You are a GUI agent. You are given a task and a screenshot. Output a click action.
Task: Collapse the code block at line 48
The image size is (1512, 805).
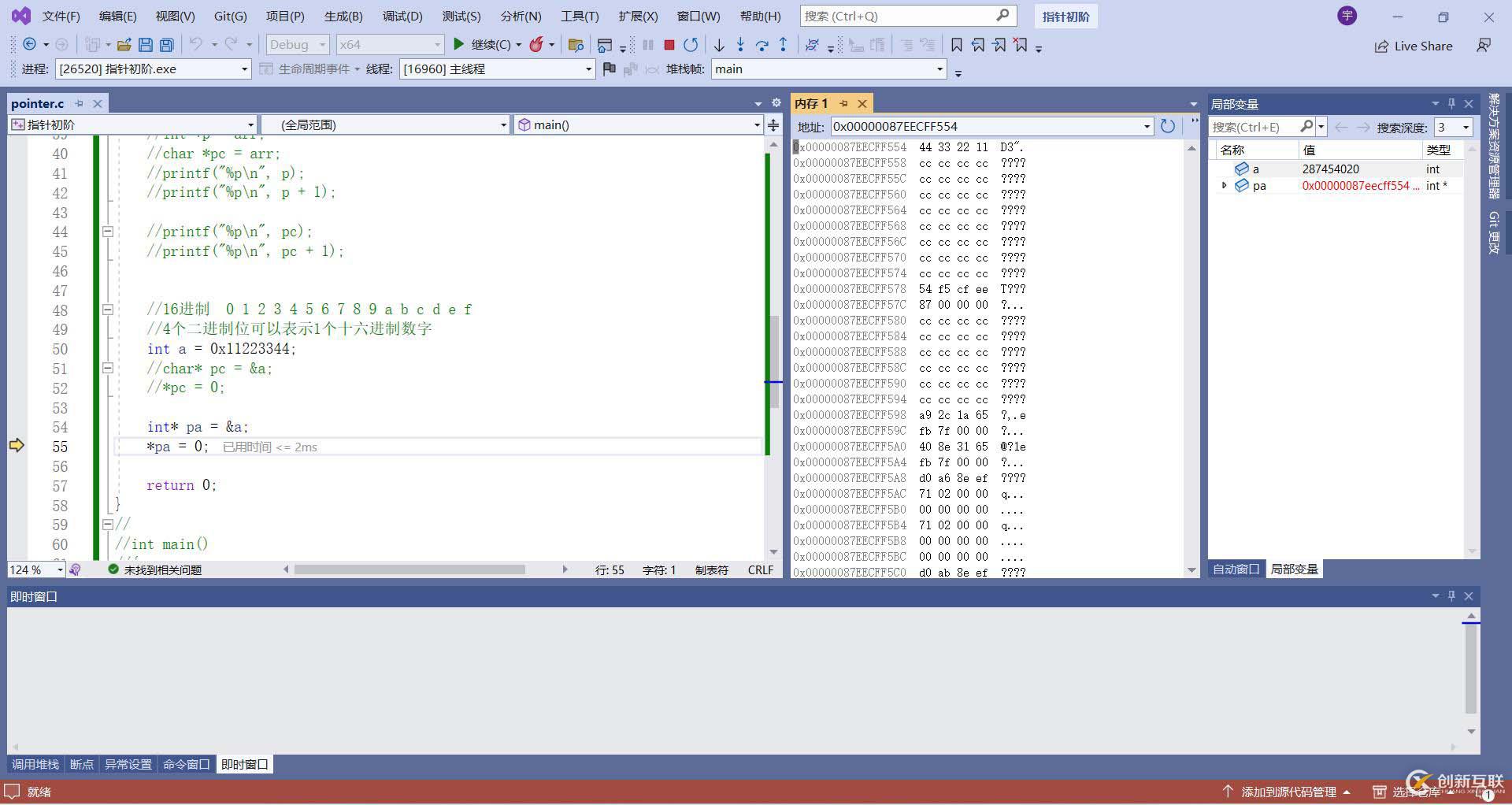(108, 310)
